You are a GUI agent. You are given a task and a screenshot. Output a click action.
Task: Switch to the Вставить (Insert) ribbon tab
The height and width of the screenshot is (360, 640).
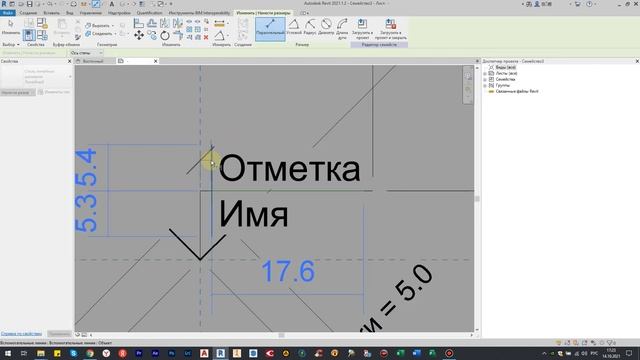point(51,13)
